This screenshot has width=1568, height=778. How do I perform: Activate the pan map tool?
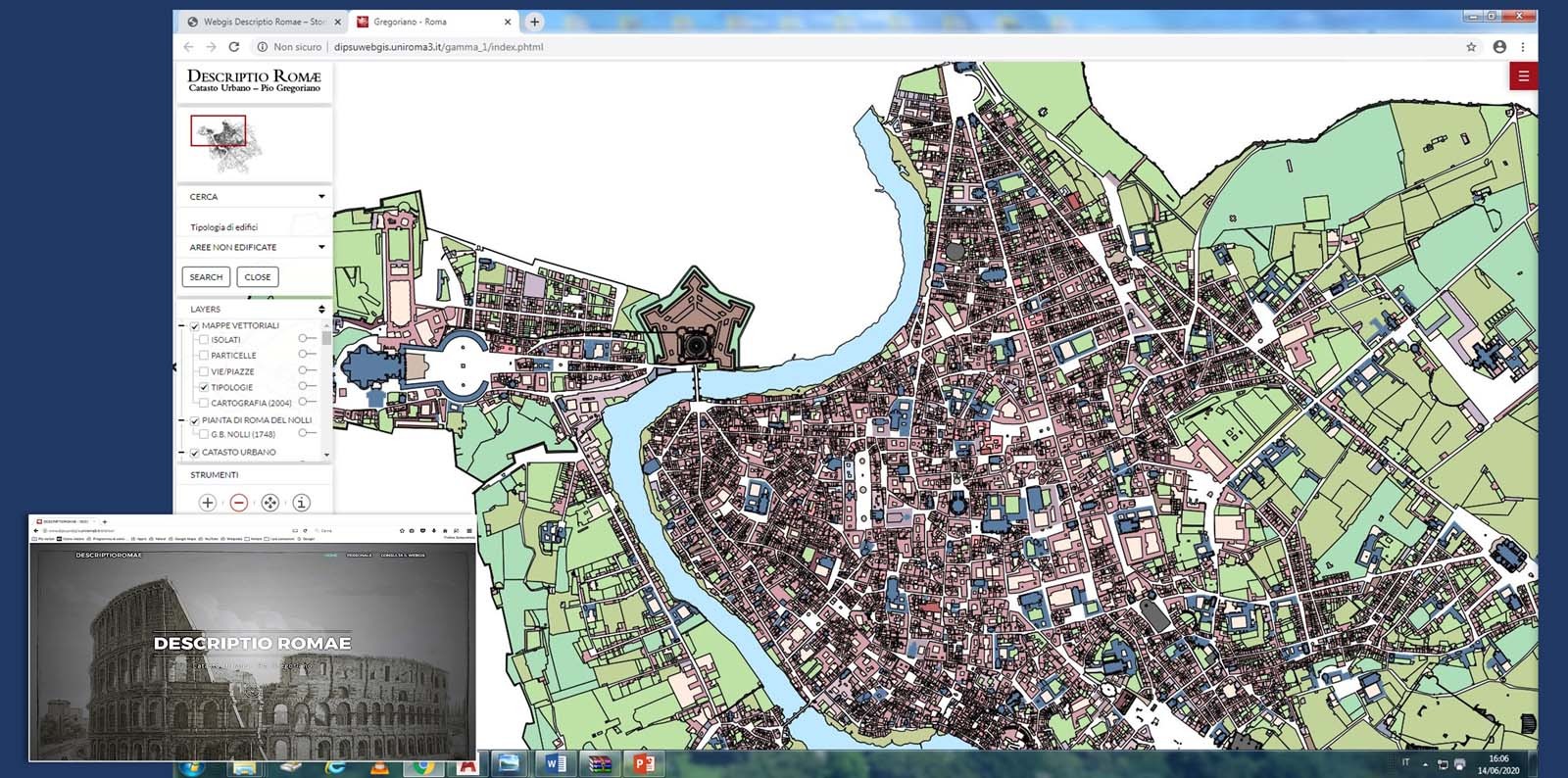click(x=269, y=503)
